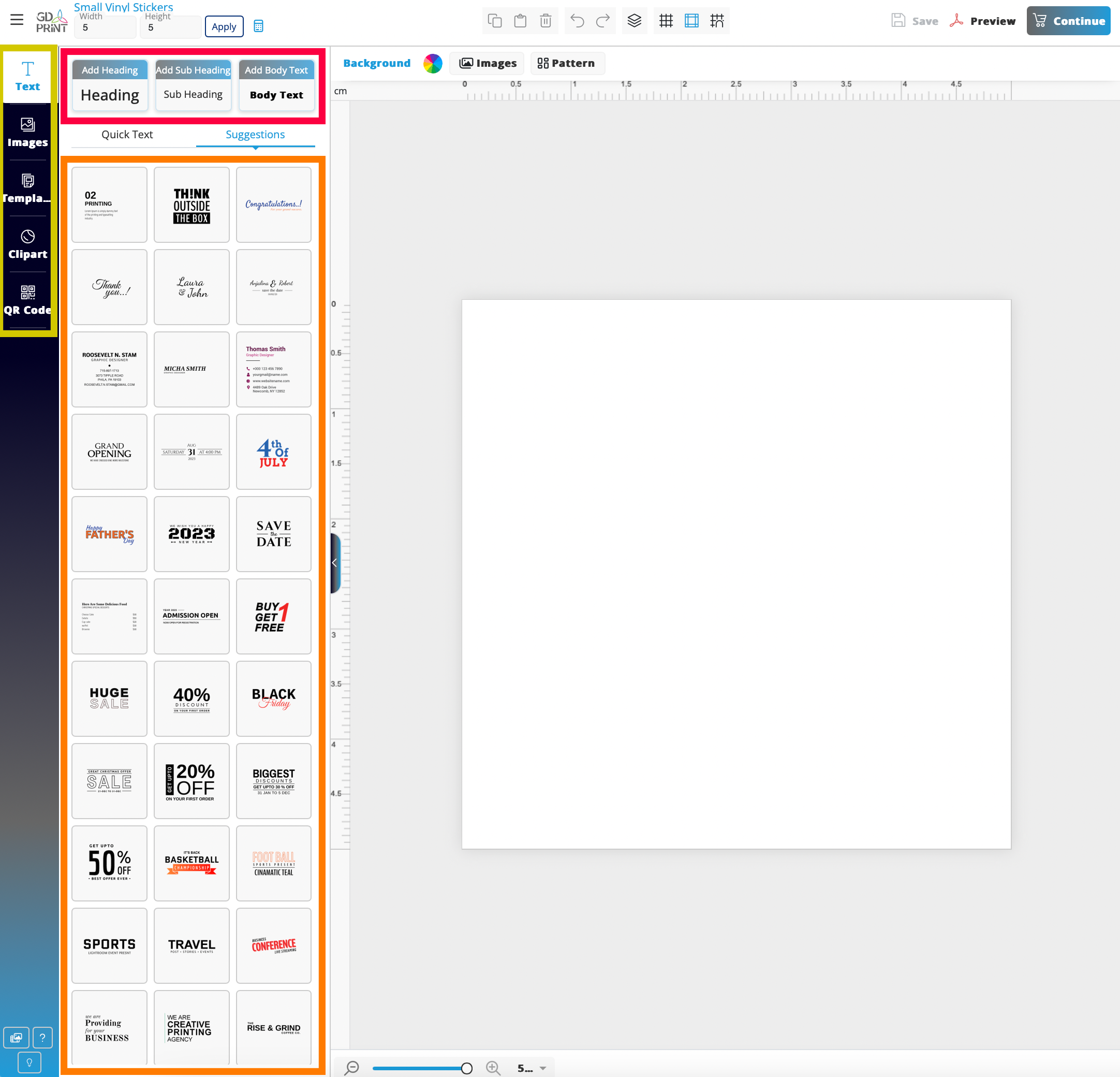Image resolution: width=1120 pixels, height=1077 pixels.
Task: Toggle the snap to grid magnet
Action: (717, 21)
